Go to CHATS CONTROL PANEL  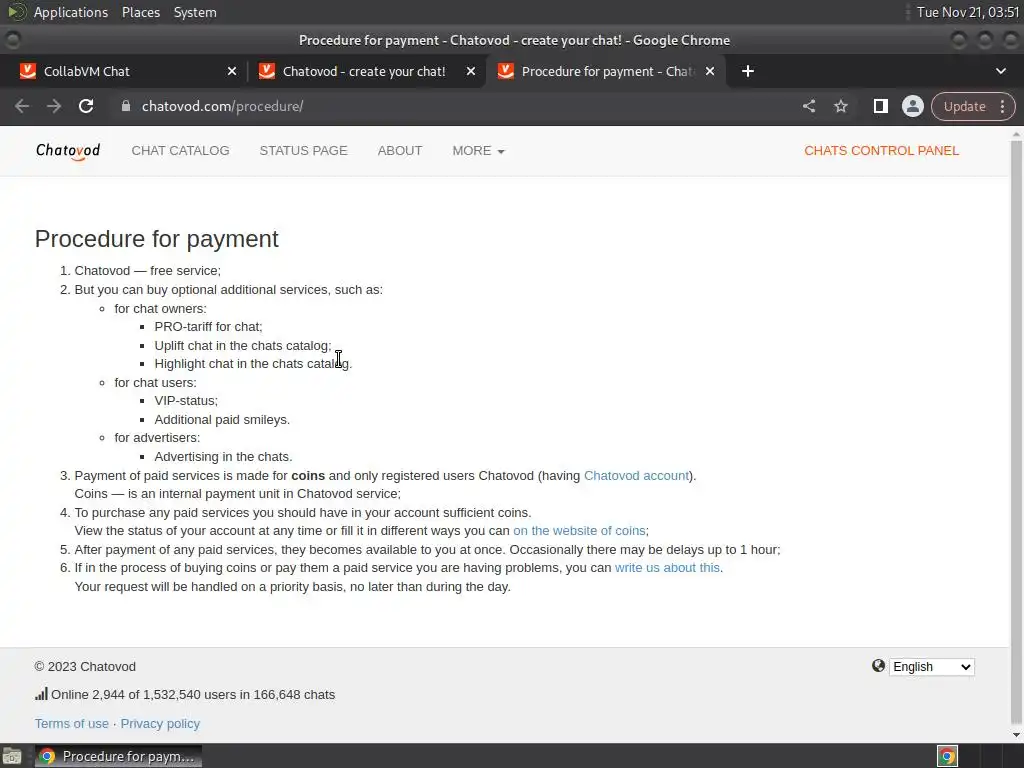tap(882, 151)
